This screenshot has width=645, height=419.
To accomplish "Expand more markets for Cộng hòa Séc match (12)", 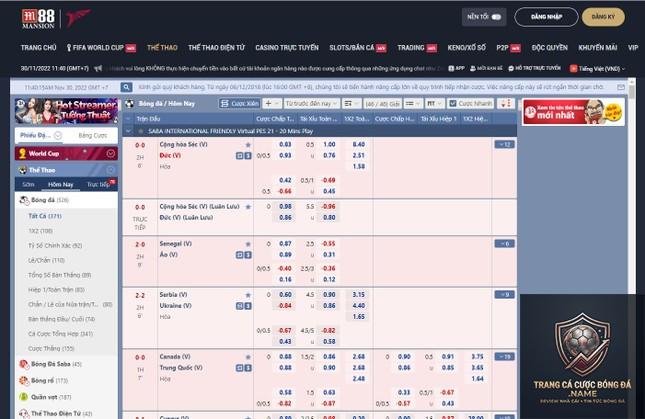I will pos(504,144).
